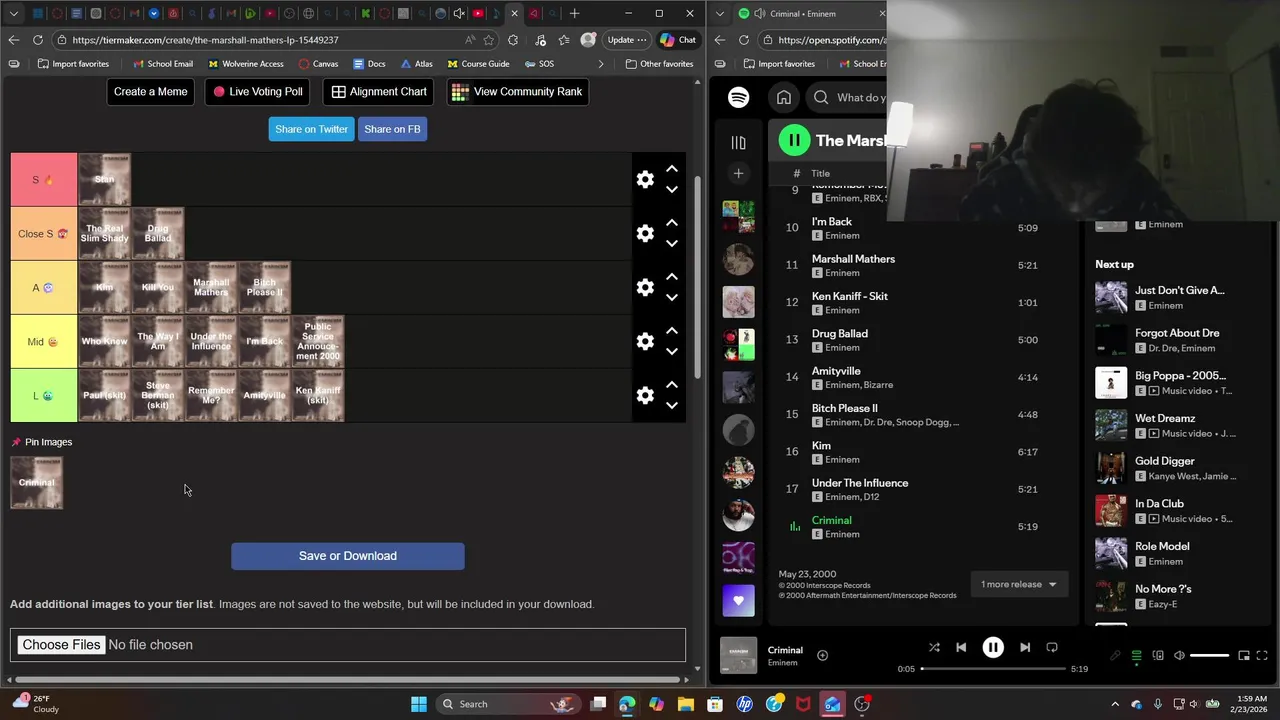This screenshot has height=720, width=1280.
Task: Move the L tier row down
Action: (x=672, y=406)
